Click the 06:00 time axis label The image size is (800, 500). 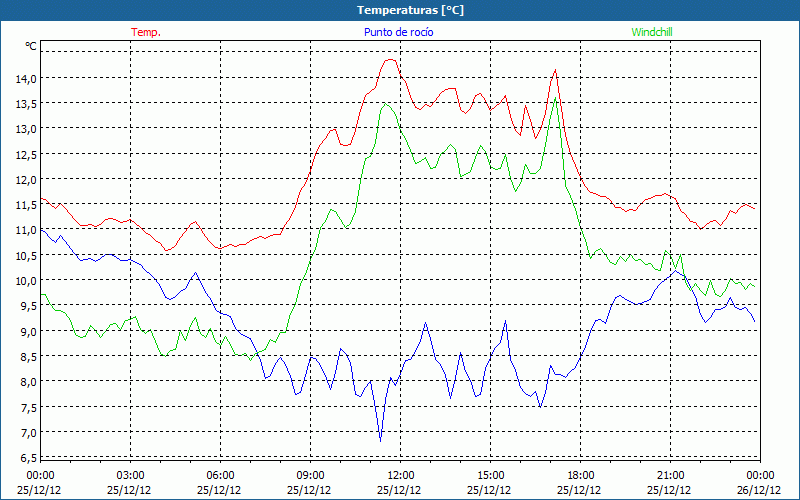point(220,476)
